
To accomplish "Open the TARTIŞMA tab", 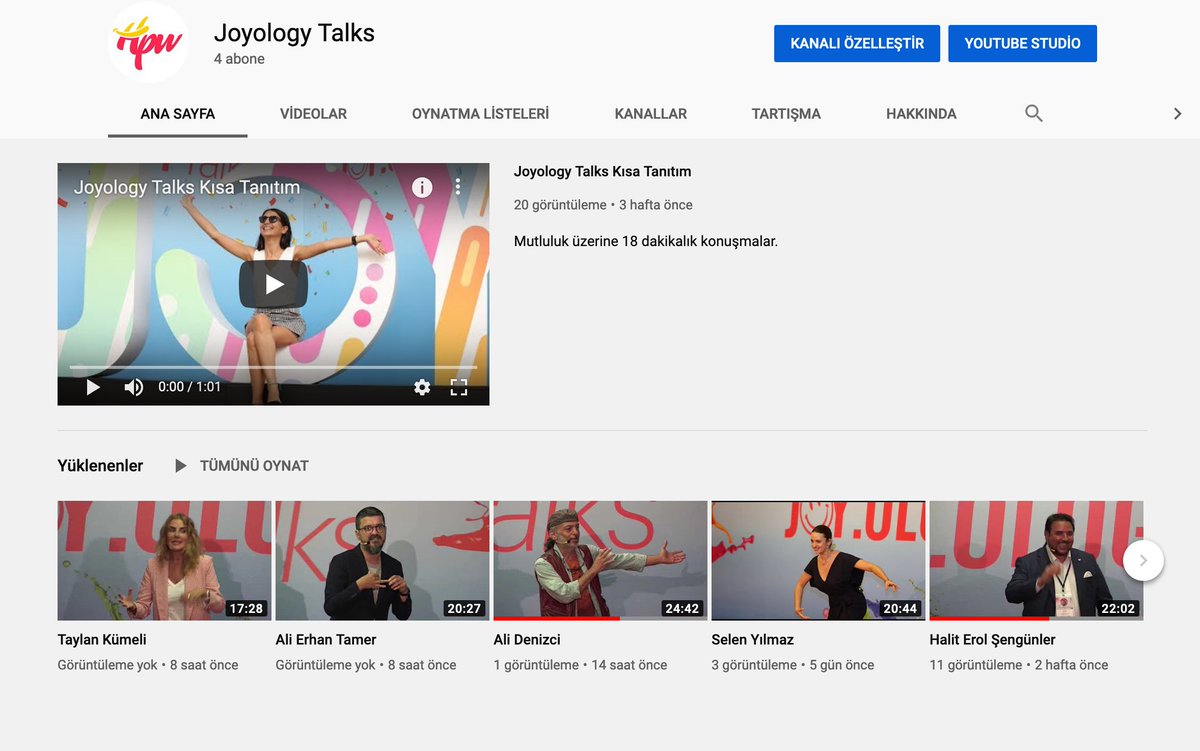I will click(x=786, y=114).
